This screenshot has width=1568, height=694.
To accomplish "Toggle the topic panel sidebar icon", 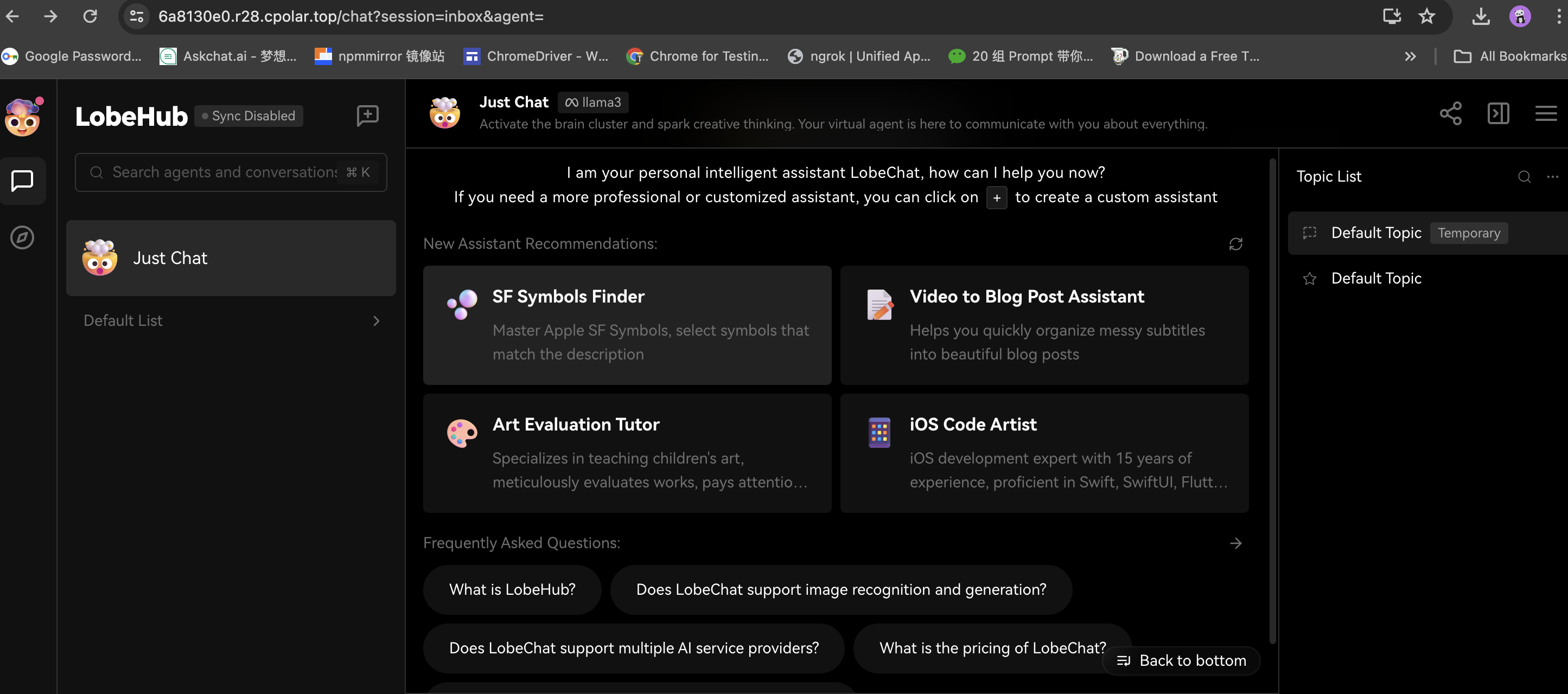I will click(1498, 113).
